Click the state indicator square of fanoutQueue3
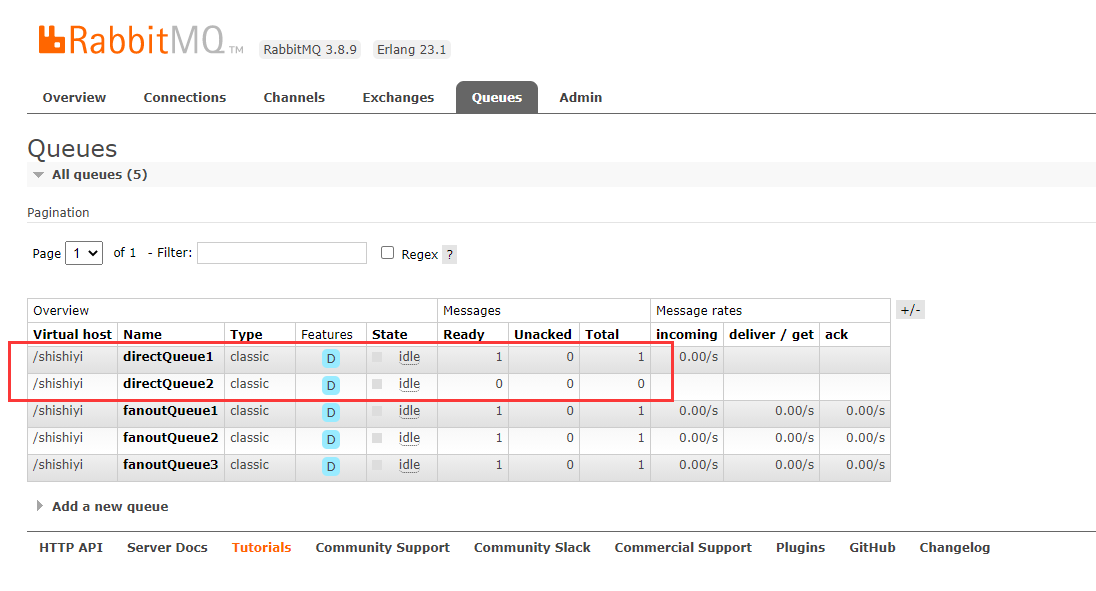 click(377, 465)
